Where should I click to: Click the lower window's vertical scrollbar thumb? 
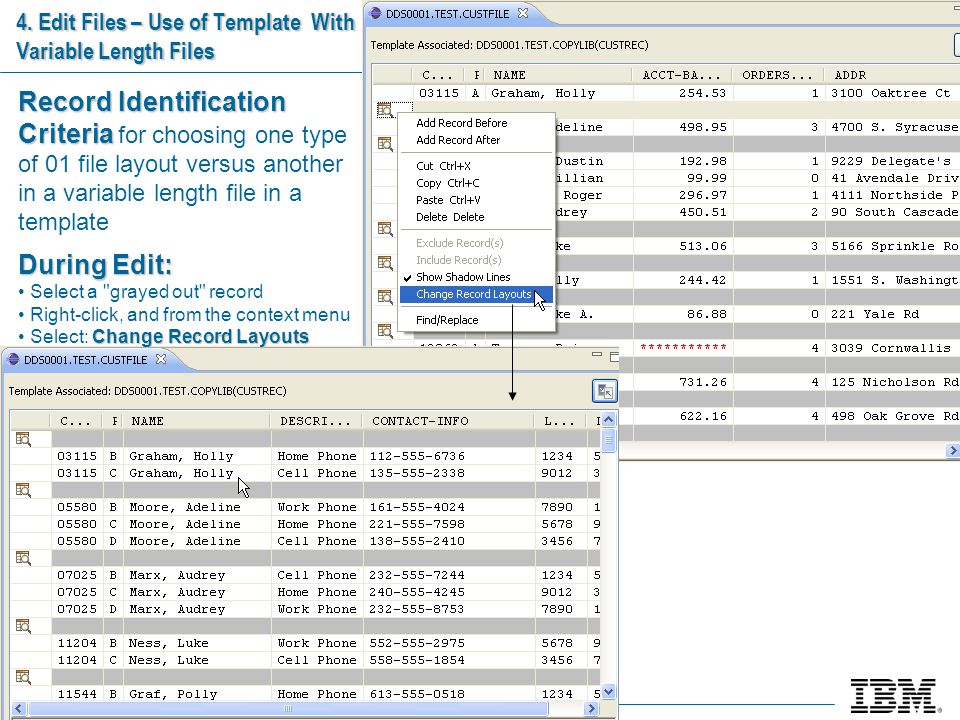pos(608,439)
